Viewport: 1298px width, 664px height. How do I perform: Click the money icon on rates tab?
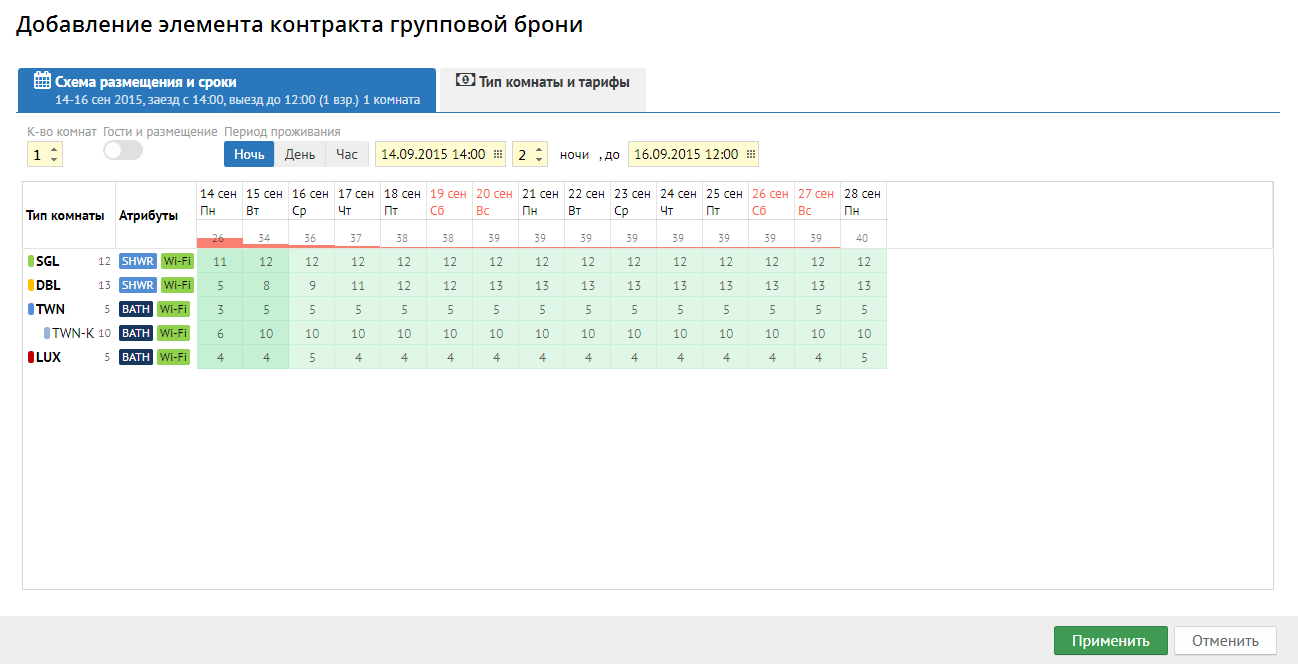coord(465,80)
